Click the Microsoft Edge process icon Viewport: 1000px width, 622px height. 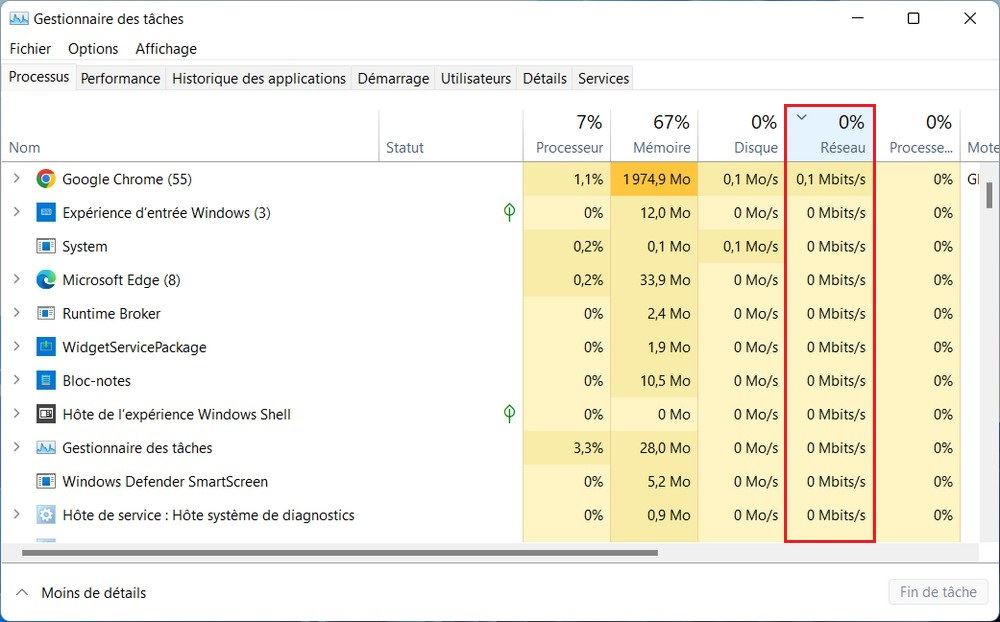click(46, 280)
